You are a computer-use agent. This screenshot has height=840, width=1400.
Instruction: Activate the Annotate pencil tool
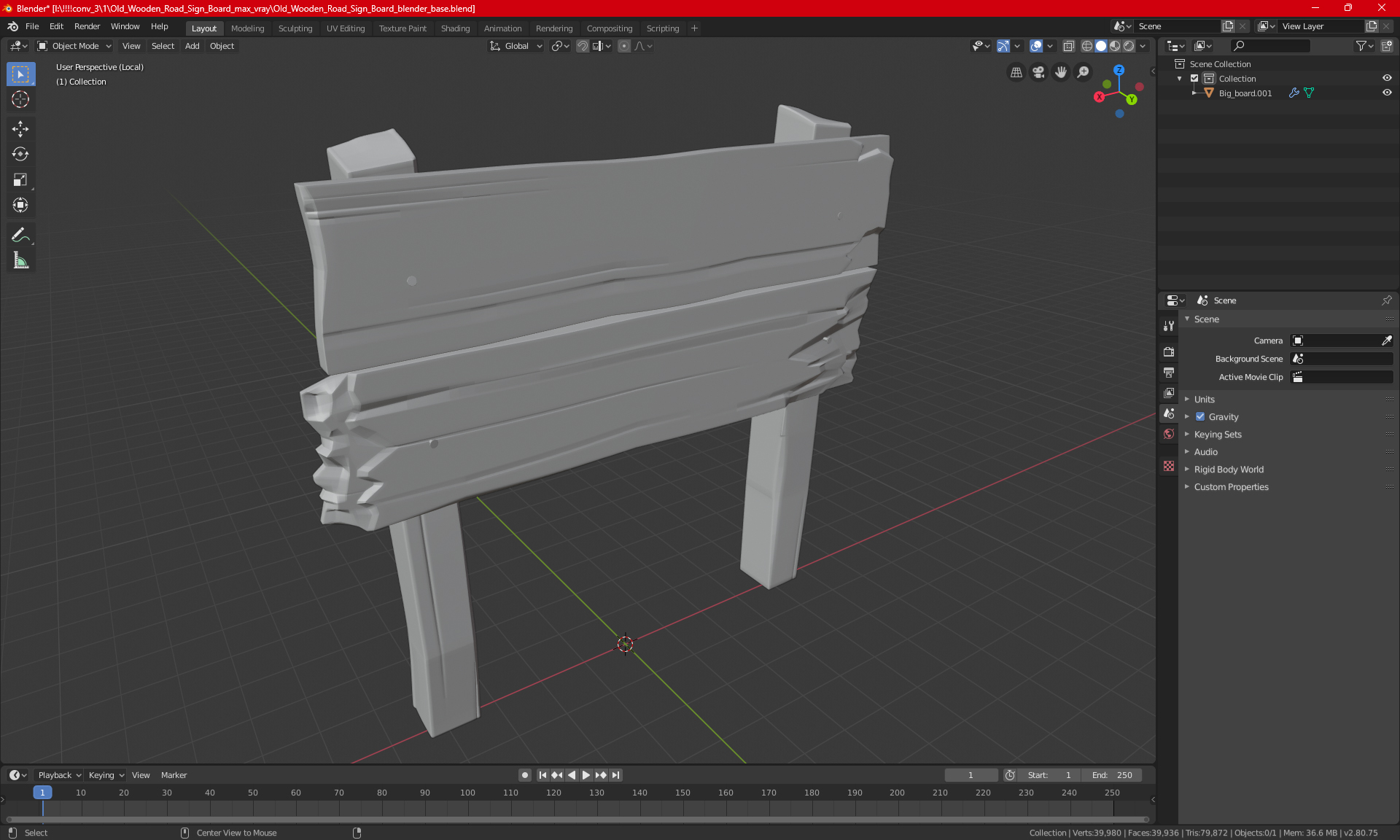[20, 235]
